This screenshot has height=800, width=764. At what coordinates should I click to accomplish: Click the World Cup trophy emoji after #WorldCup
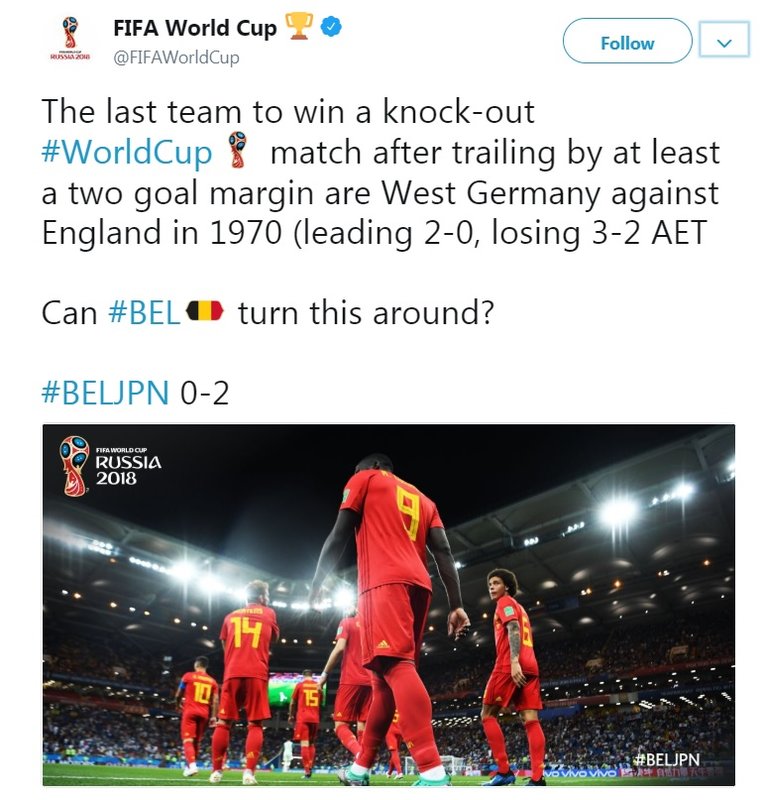pos(237,151)
